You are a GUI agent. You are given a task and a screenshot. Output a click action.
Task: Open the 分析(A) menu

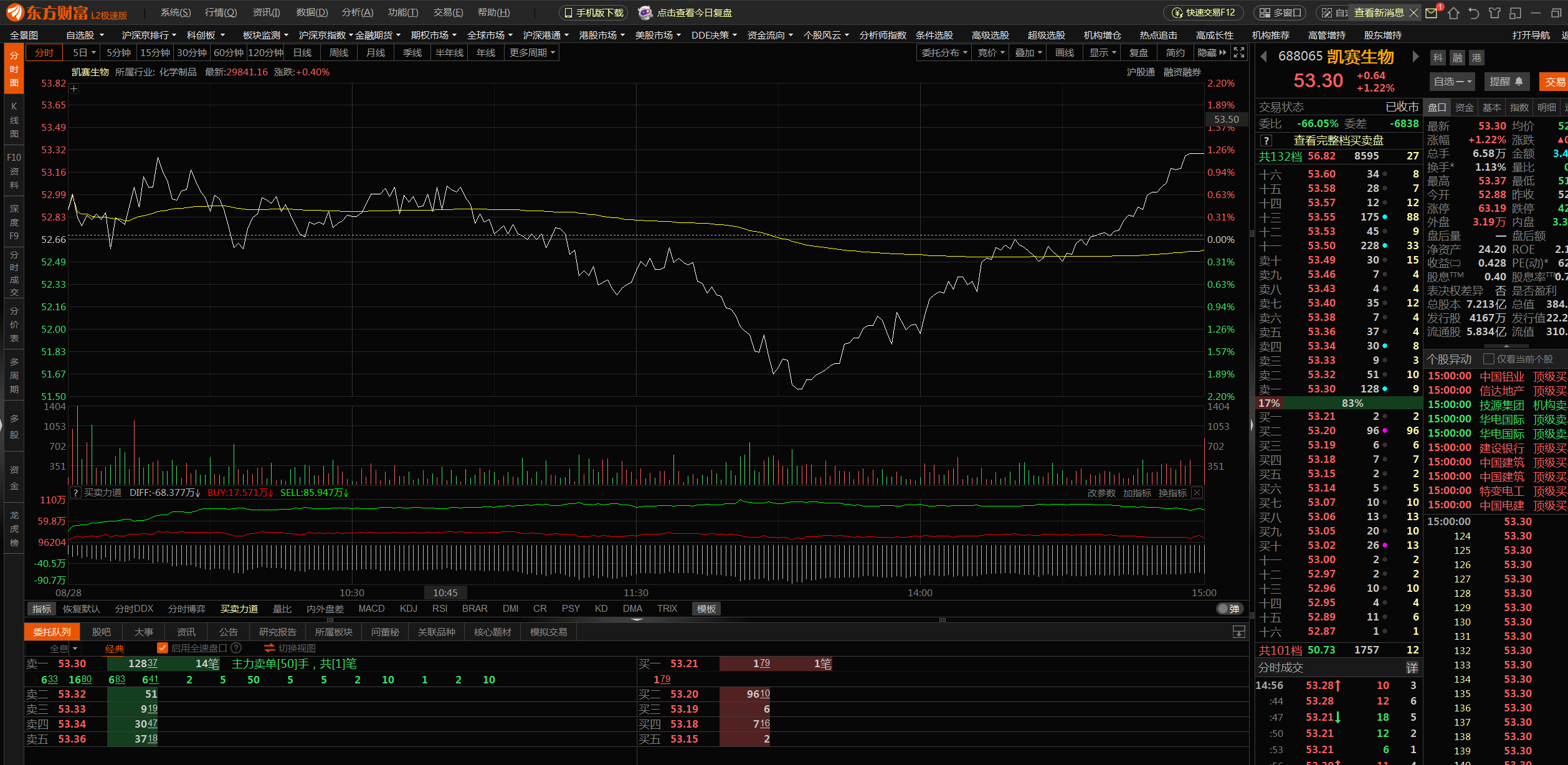click(358, 13)
